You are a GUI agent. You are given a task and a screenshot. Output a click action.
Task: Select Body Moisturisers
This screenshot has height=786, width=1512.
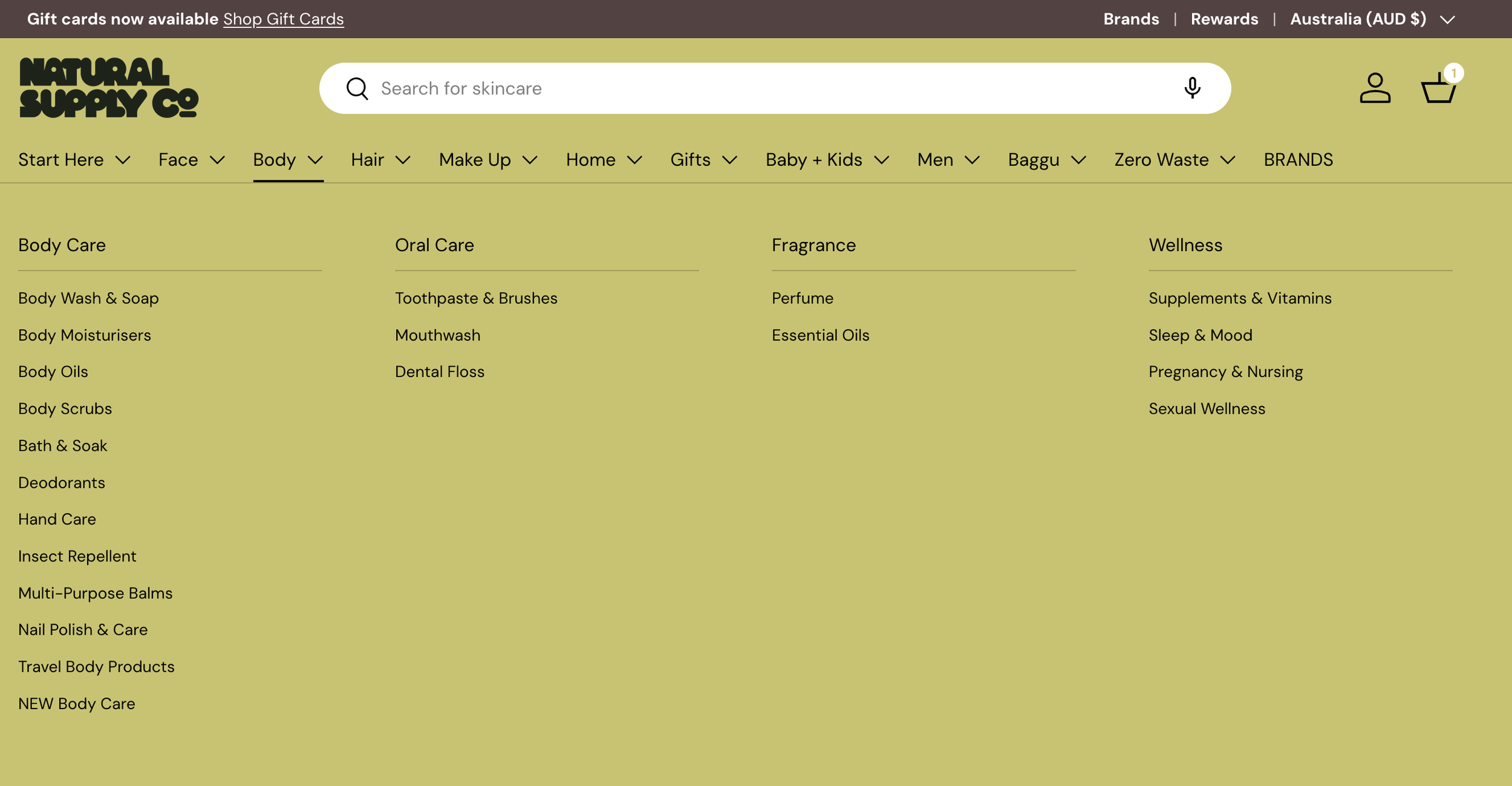pos(85,335)
